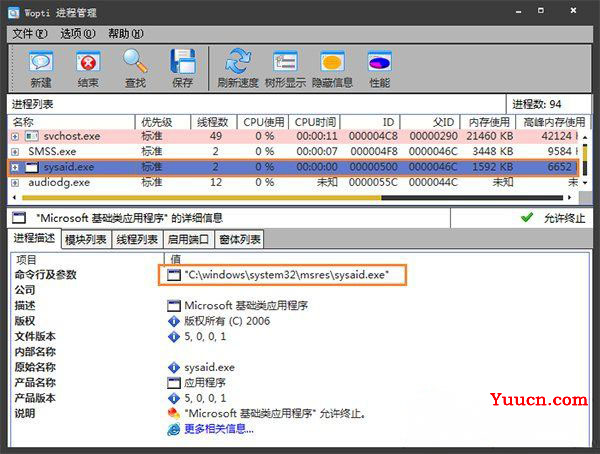The height and width of the screenshot is (454, 600).
Task: Click the horizontal scrollbar thumb in process list
Action: pyautogui.click(x=202, y=198)
